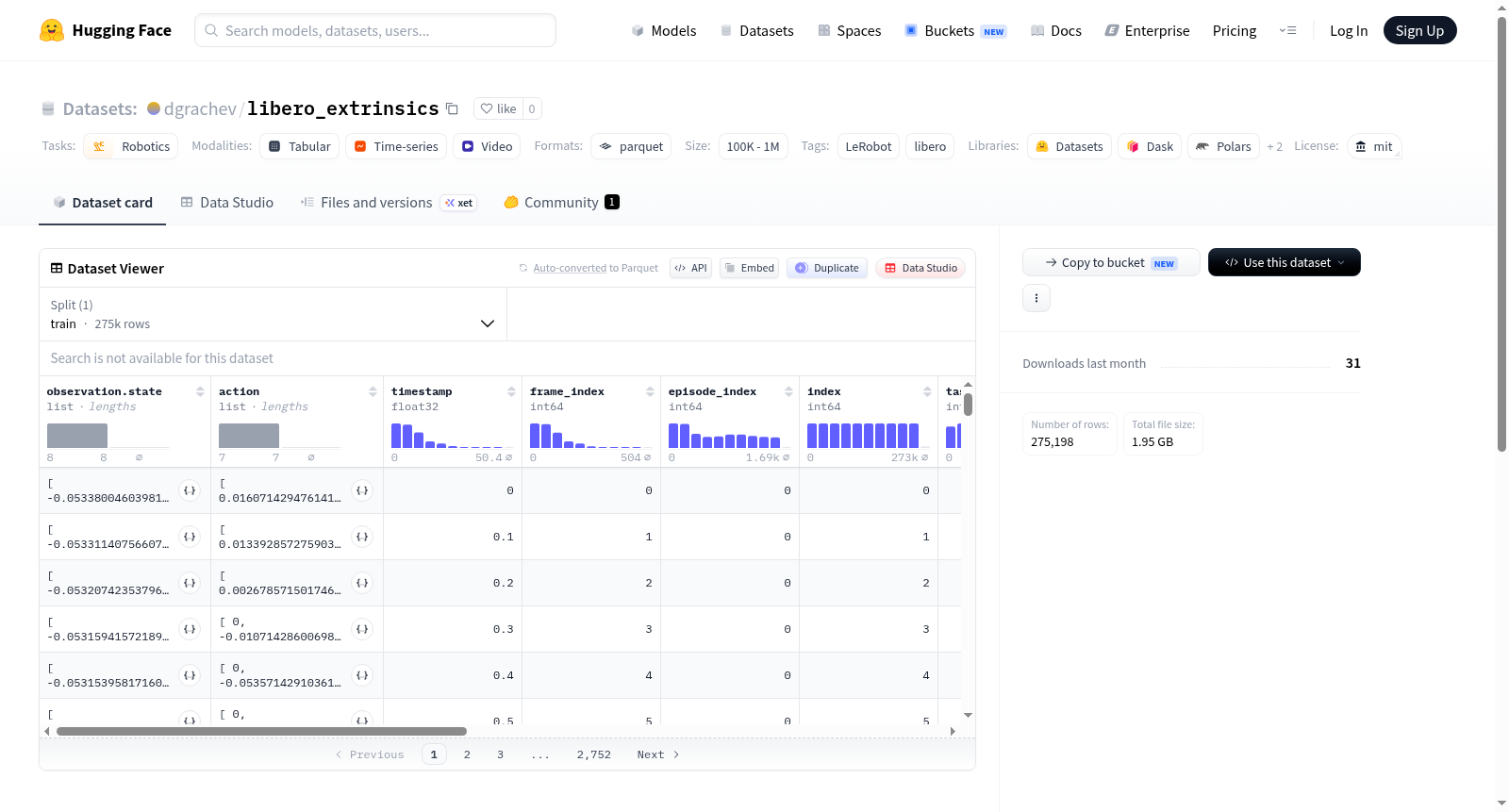Select the Video modality tag
The width and height of the screenshot is (1509, 812).
tap(487, 146)
